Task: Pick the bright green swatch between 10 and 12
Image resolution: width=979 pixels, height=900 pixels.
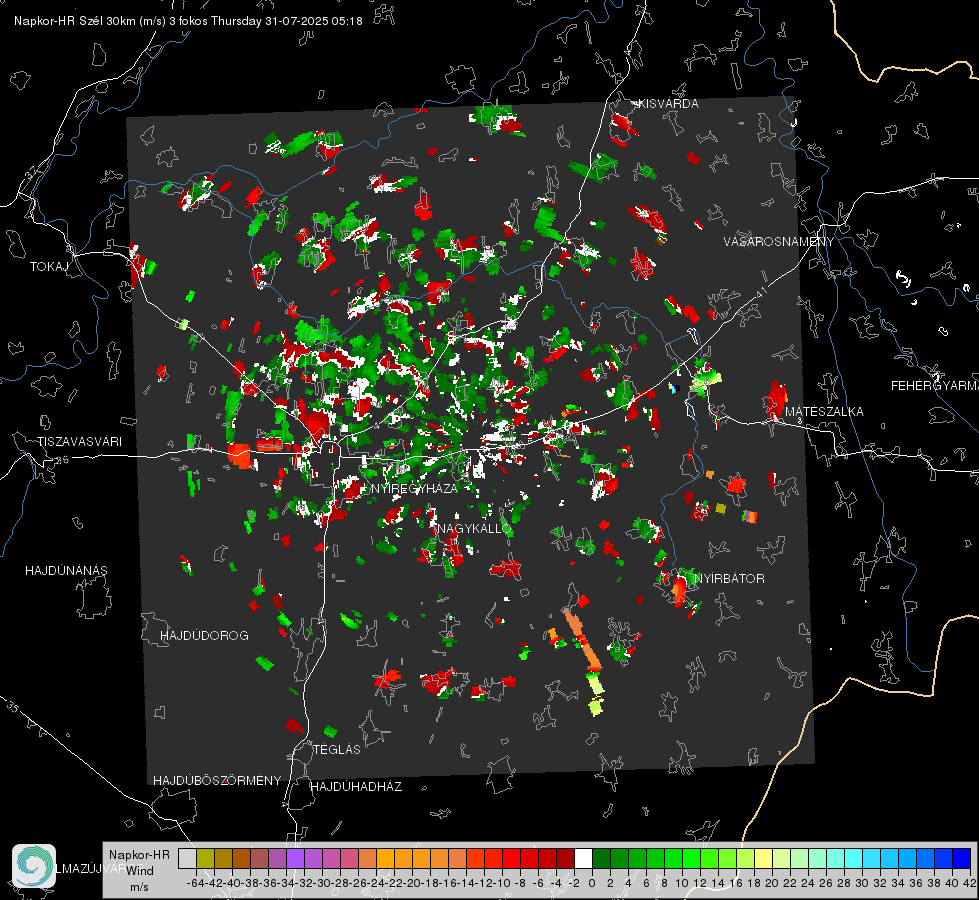Action: tap(691, 858)
